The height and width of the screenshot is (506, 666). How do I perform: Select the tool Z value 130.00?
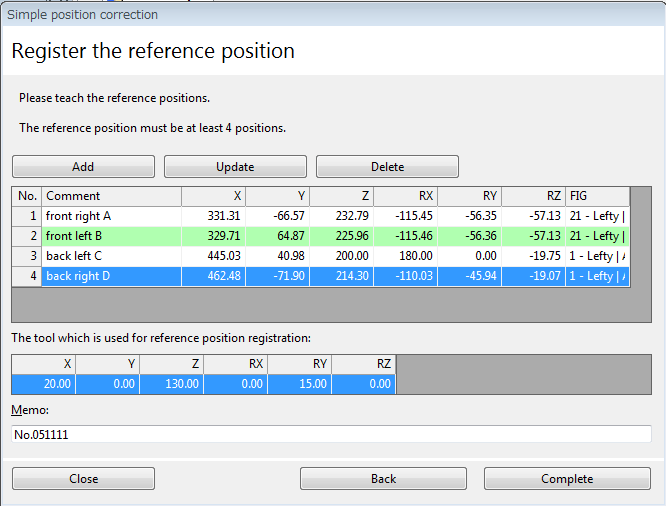(x=172, y=383)
